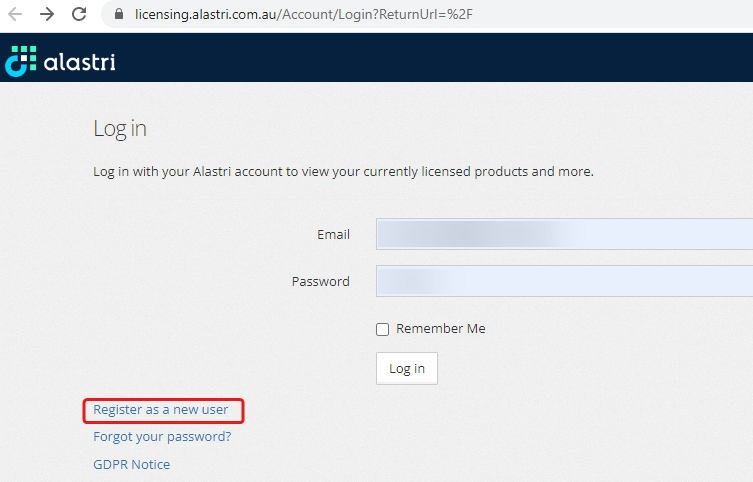Enable the Remember Me checkbox
The image size is (753, 482).
click(x=382, y=329)
